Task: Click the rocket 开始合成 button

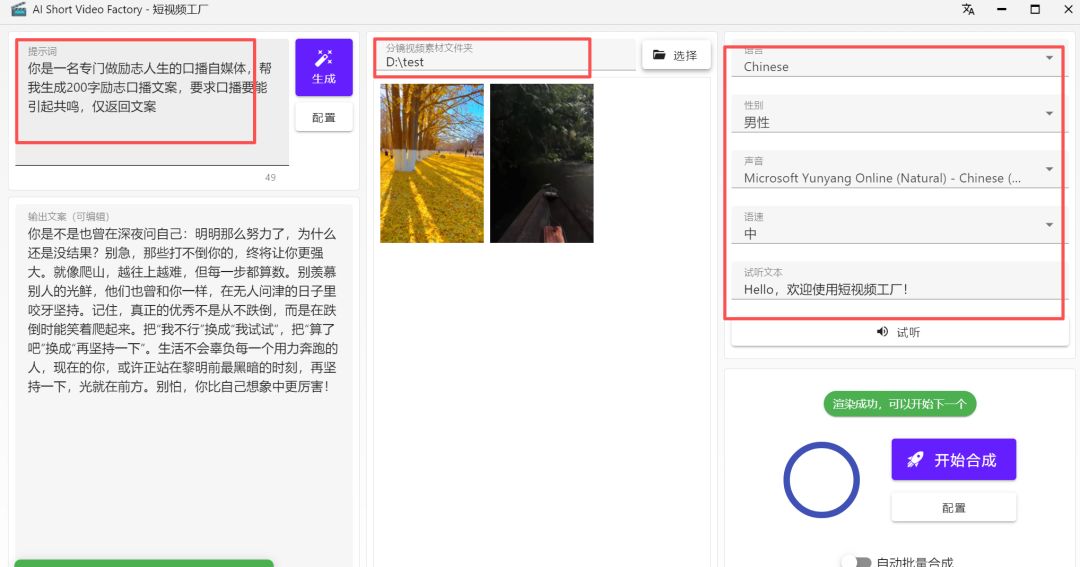Action: pos(953,460)
